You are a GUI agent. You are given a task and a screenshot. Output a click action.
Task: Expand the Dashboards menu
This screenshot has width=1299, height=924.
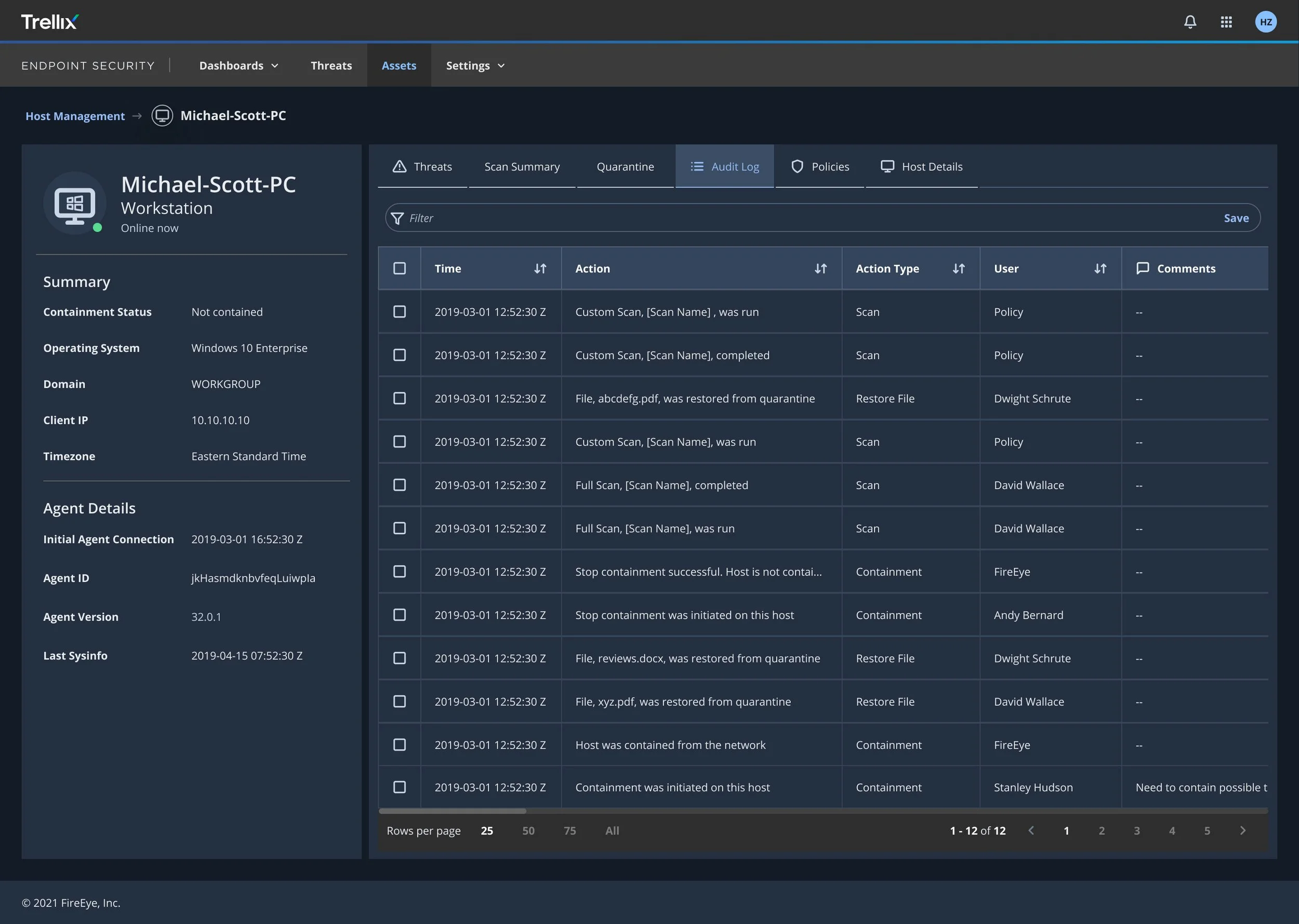[238, 65]
